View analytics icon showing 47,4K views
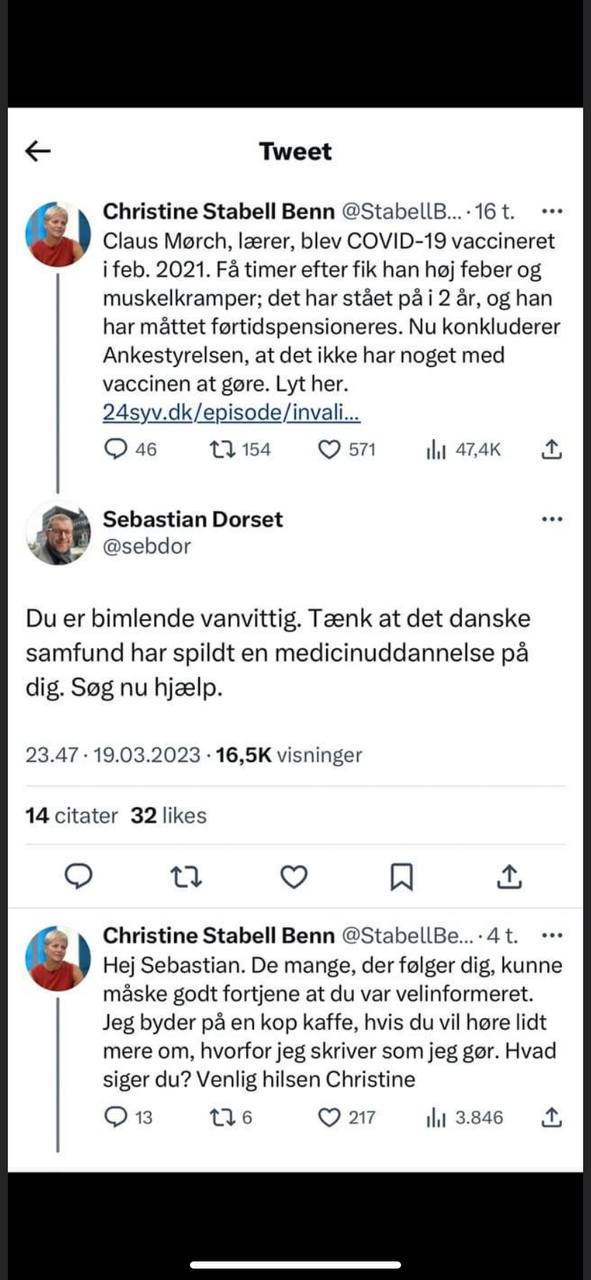 click(x=436, y=450)
